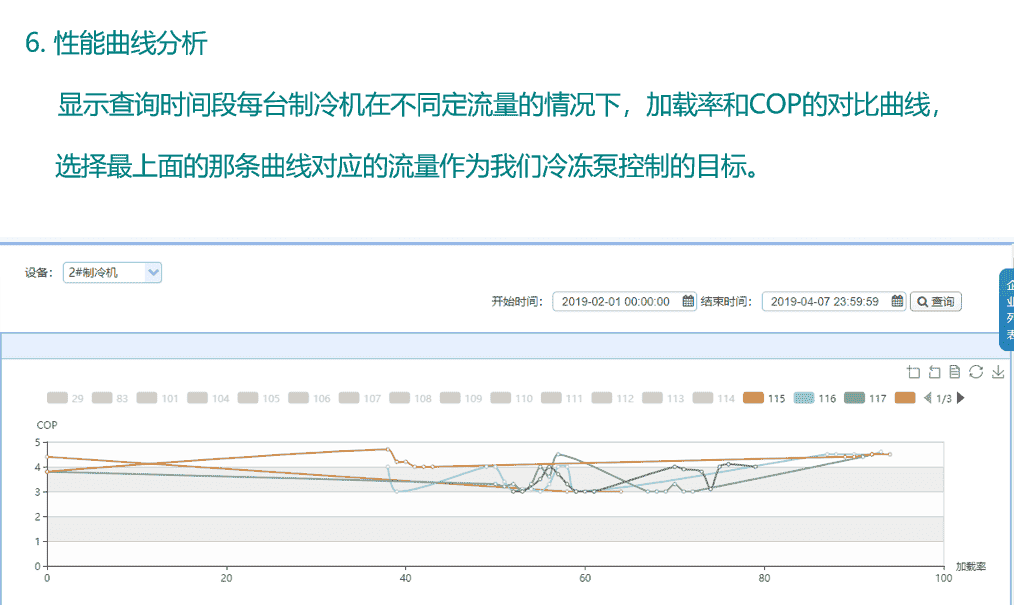Toggle legend series 113

coord(663,398)
